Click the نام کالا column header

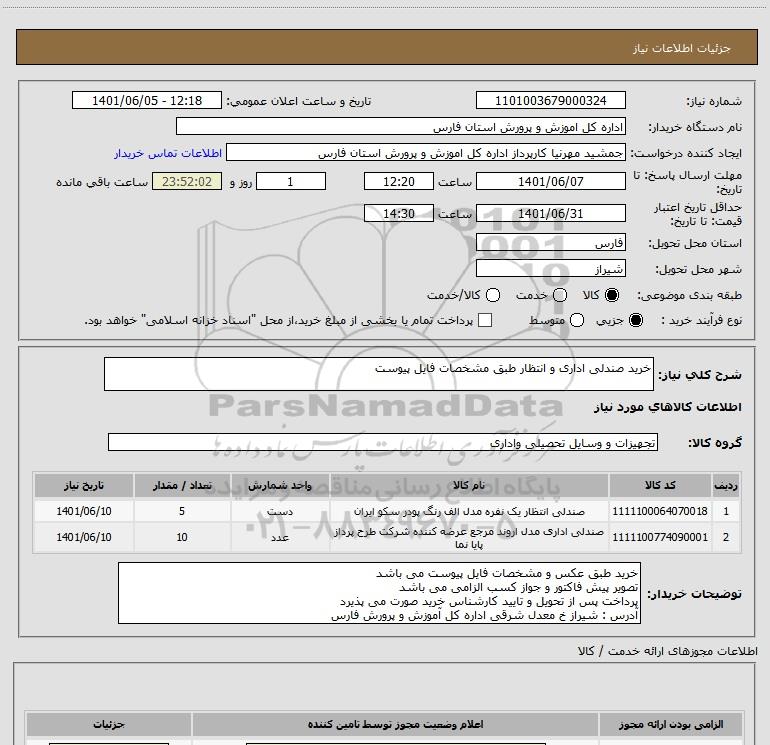pos(469,485)
